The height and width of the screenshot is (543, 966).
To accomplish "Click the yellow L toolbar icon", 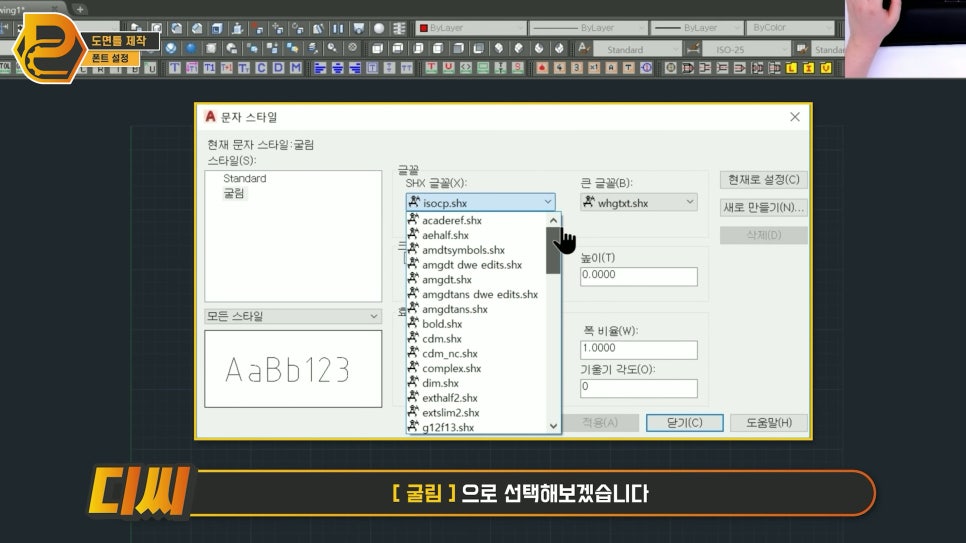I will pyautogui.click(x=792, y=68).
